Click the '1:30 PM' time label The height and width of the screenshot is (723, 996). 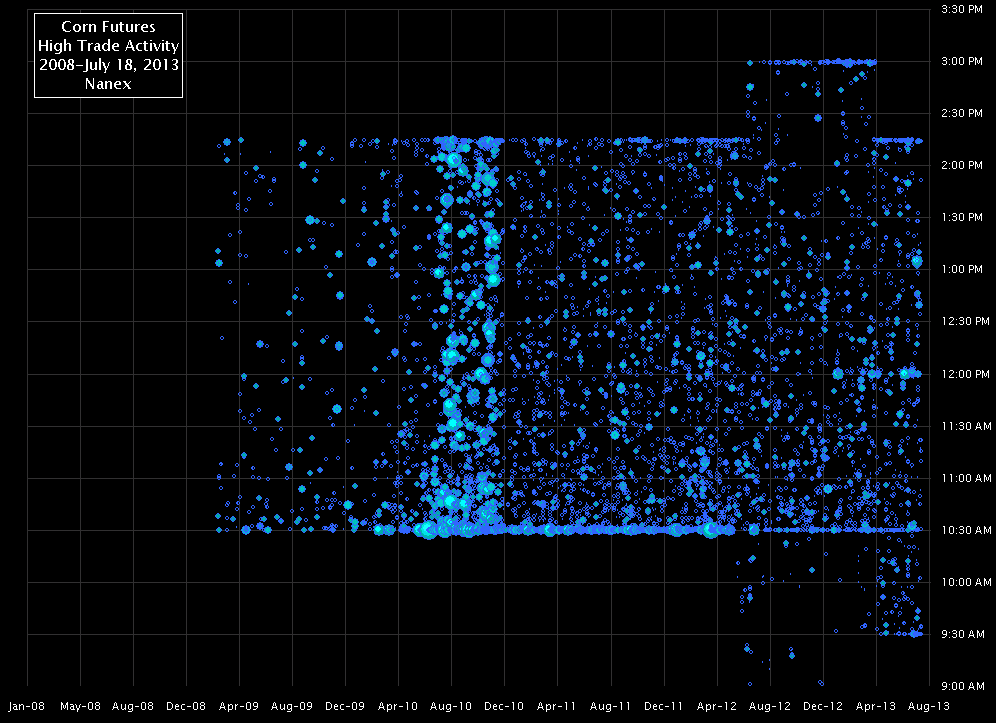(x=962, y=218)
